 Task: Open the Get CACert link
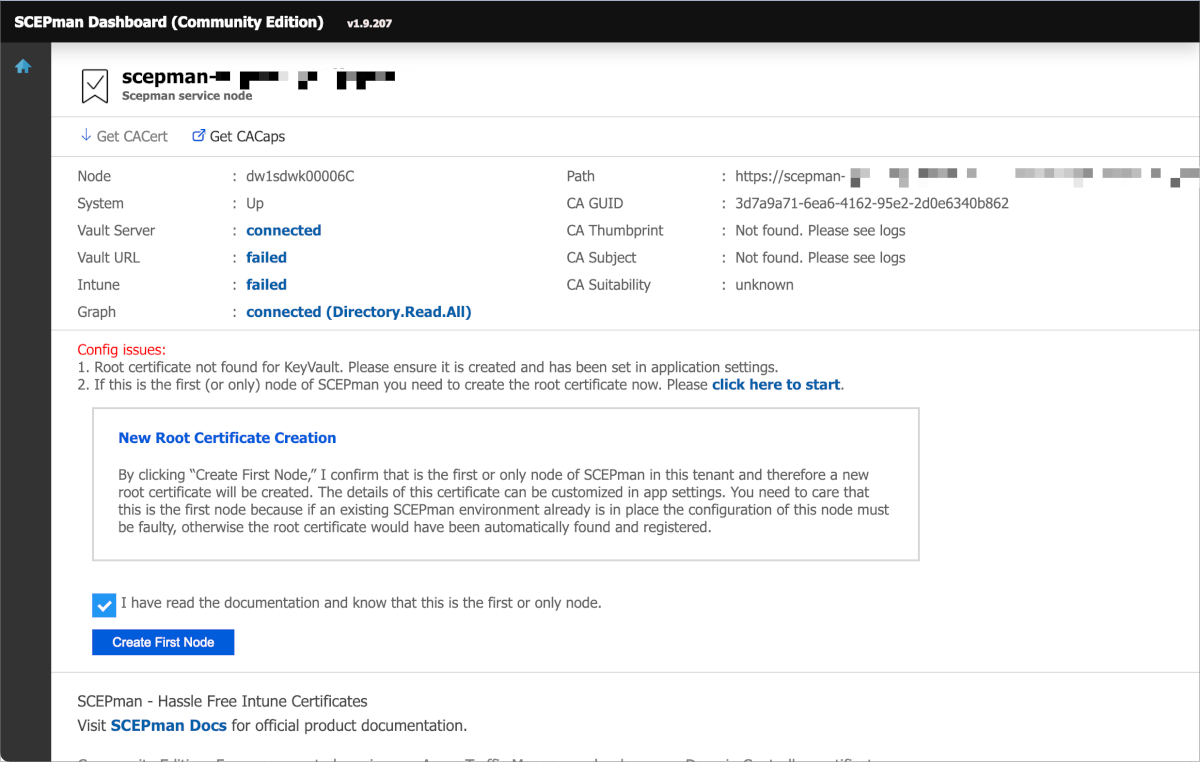point(132,136)
